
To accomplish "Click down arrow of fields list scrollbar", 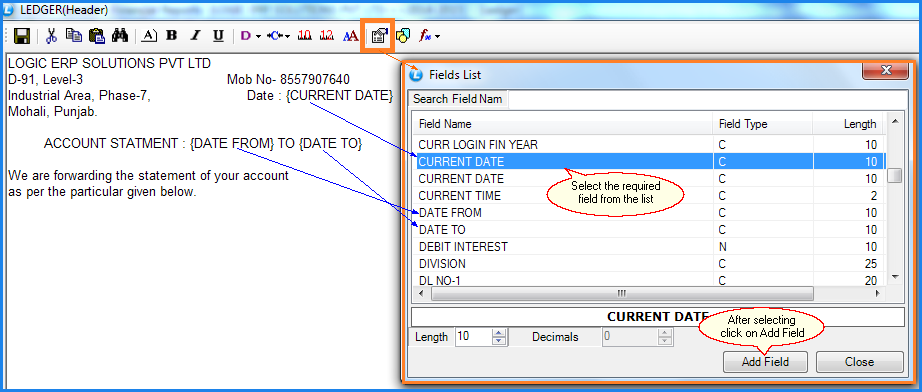I will coord(895,276).
